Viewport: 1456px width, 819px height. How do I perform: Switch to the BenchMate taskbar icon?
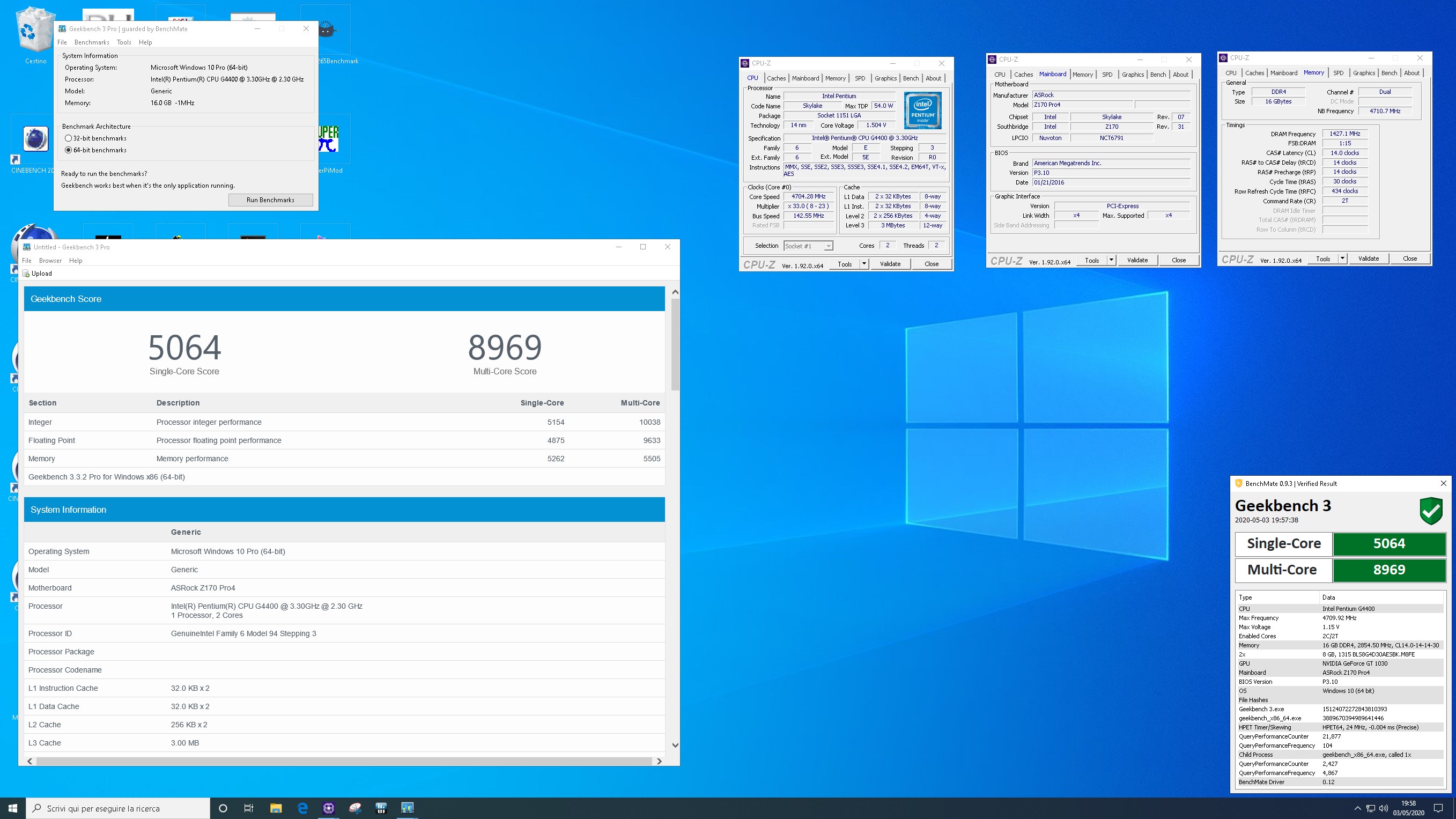(x=381, y=808)
